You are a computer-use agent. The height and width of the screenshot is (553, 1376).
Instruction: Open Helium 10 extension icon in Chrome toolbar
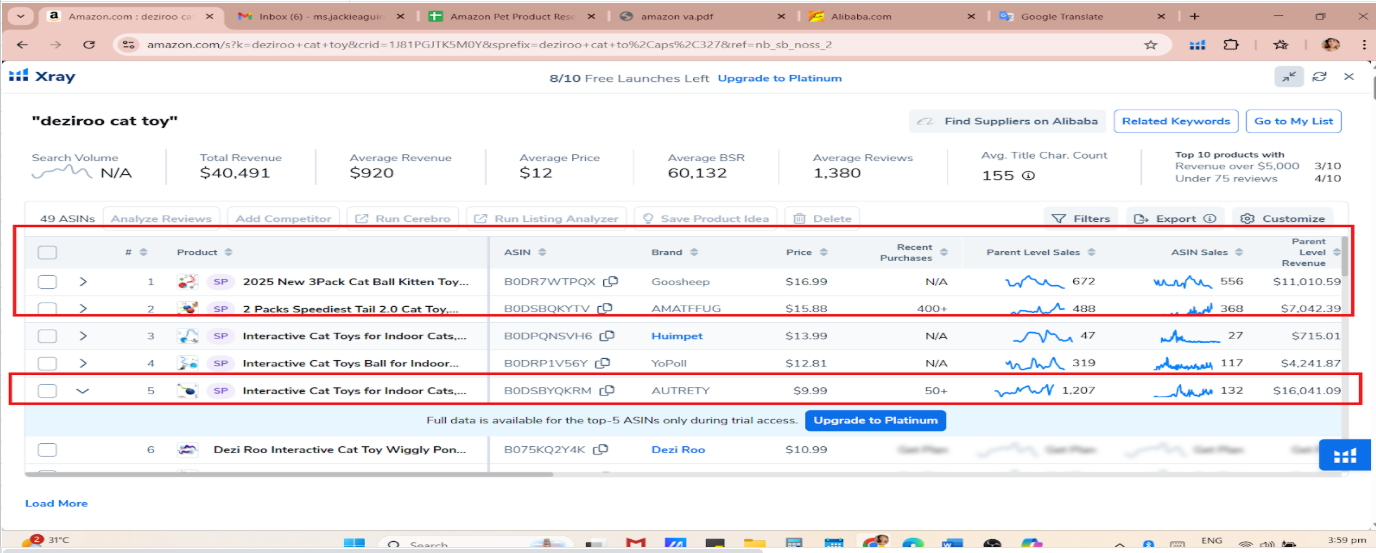tap(1198, 45)
